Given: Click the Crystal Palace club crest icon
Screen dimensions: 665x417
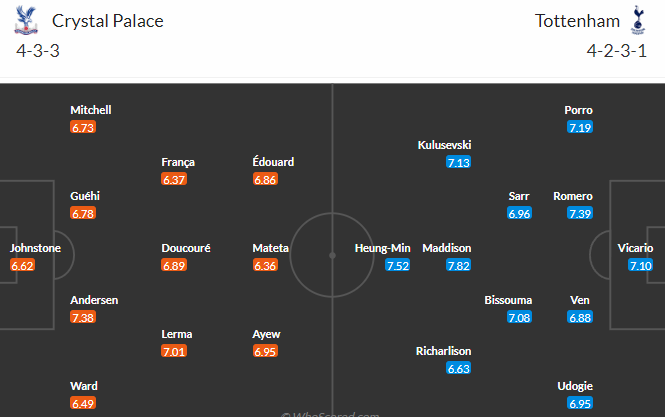Looking at the screenshot, I should (x=26, y=20).
